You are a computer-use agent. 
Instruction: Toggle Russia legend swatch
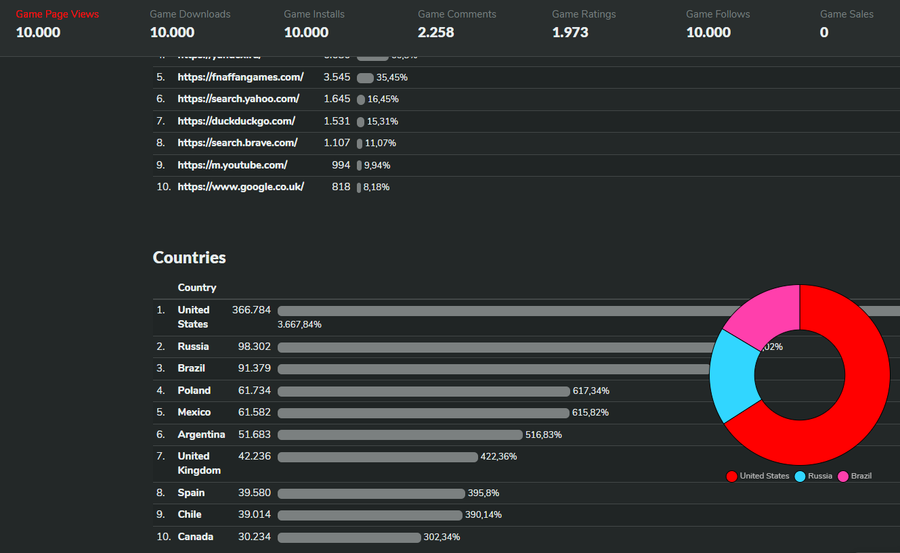click(800, 476)
